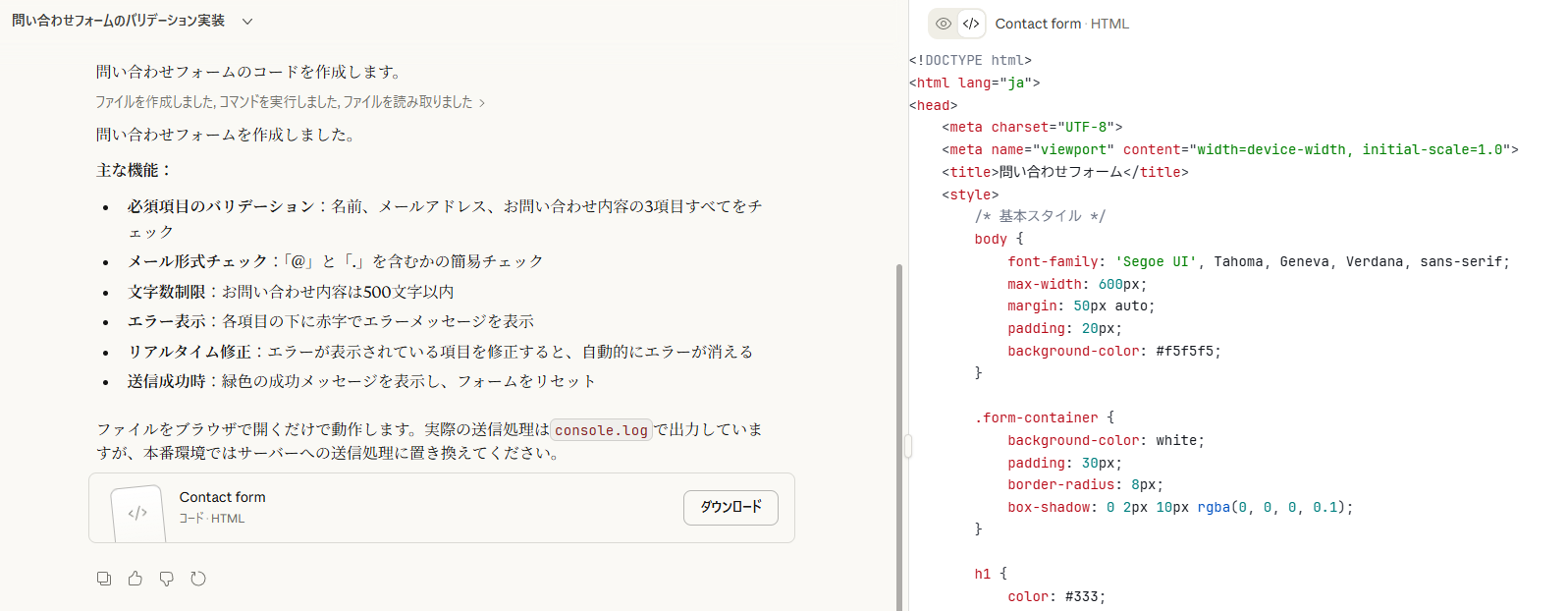Click the console.log inline code snippet
This screenshot has height=611, width=1568.
[x=601, y=430]
